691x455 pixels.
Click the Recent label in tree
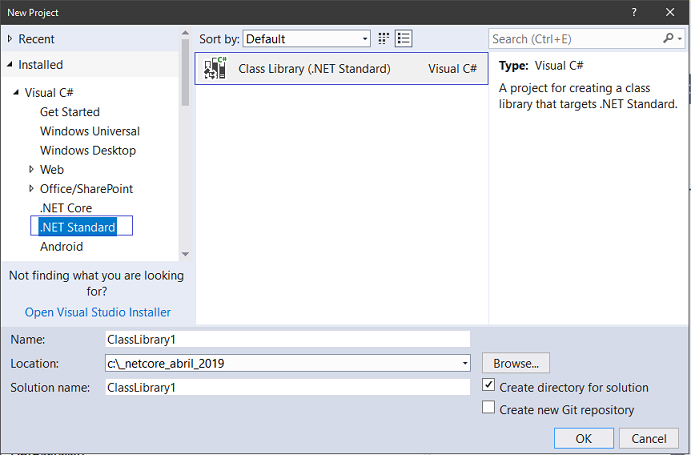coord(36,39)
